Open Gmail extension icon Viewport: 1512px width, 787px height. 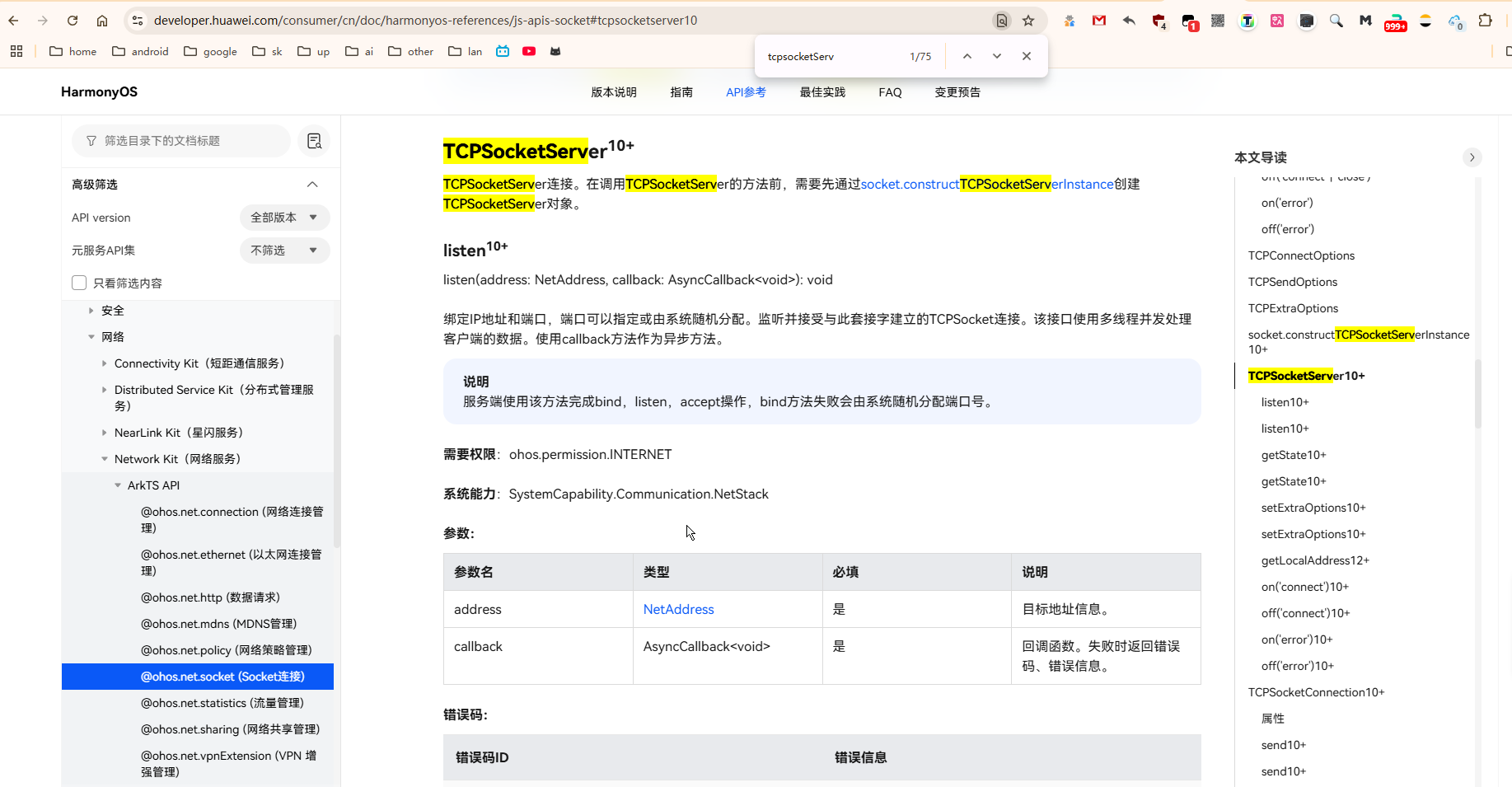point(1099,21)
